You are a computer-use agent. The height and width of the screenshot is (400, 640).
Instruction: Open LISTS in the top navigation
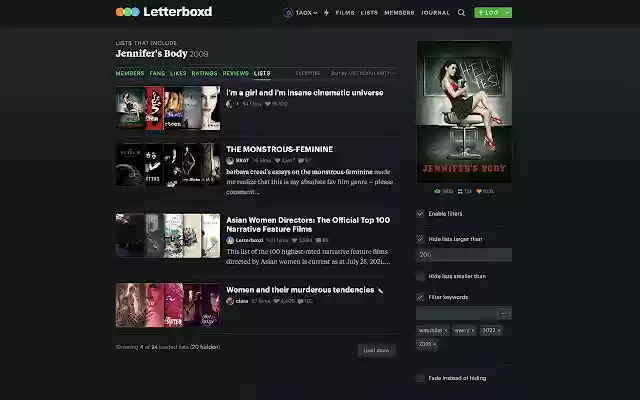coord(369,13)
